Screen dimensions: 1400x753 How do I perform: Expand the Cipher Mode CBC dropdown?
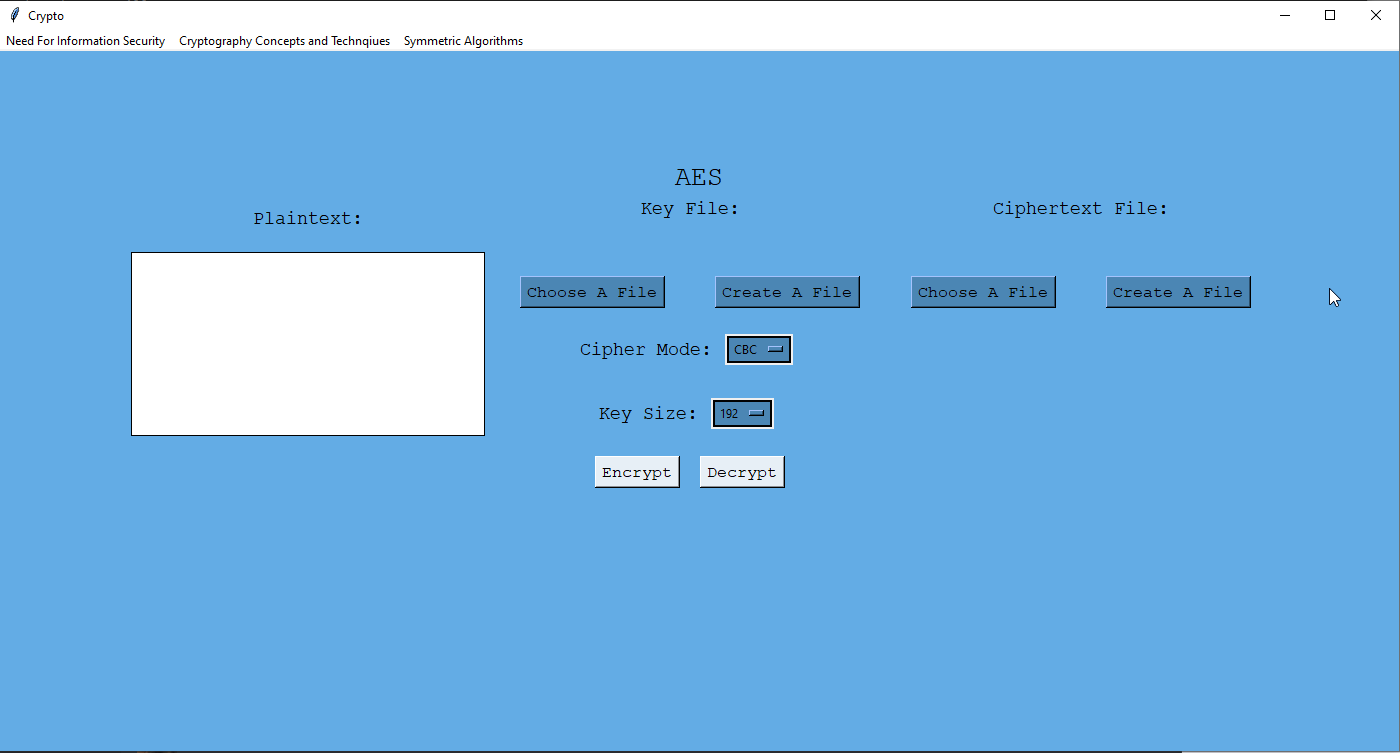pyautogui.click(x=759, y=350)
